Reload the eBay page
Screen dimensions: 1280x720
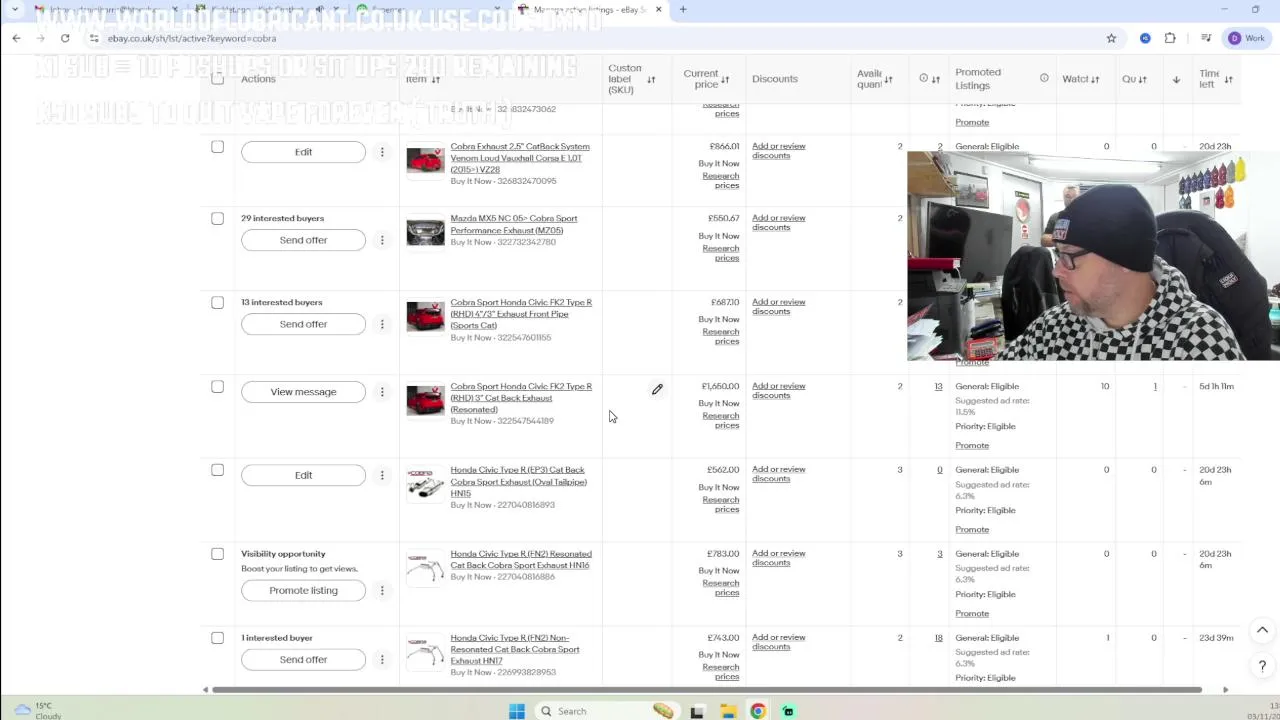point(65,38)
